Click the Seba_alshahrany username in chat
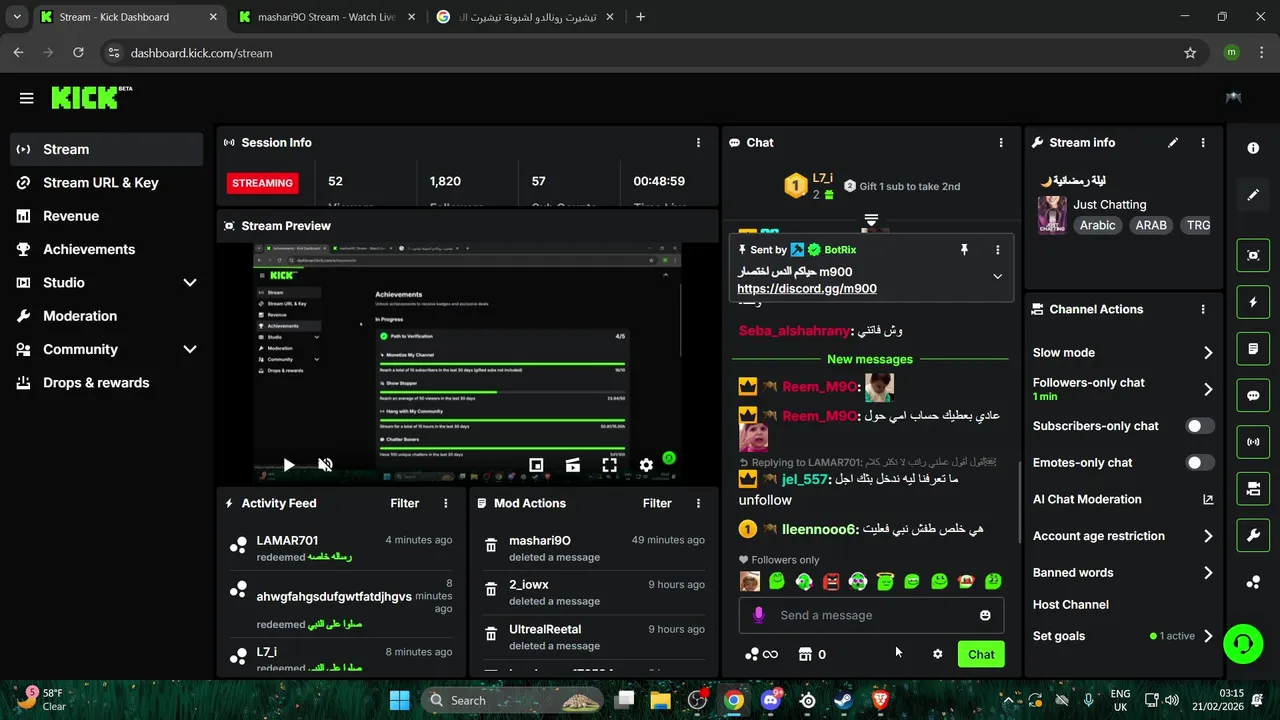 pos(795,330)
